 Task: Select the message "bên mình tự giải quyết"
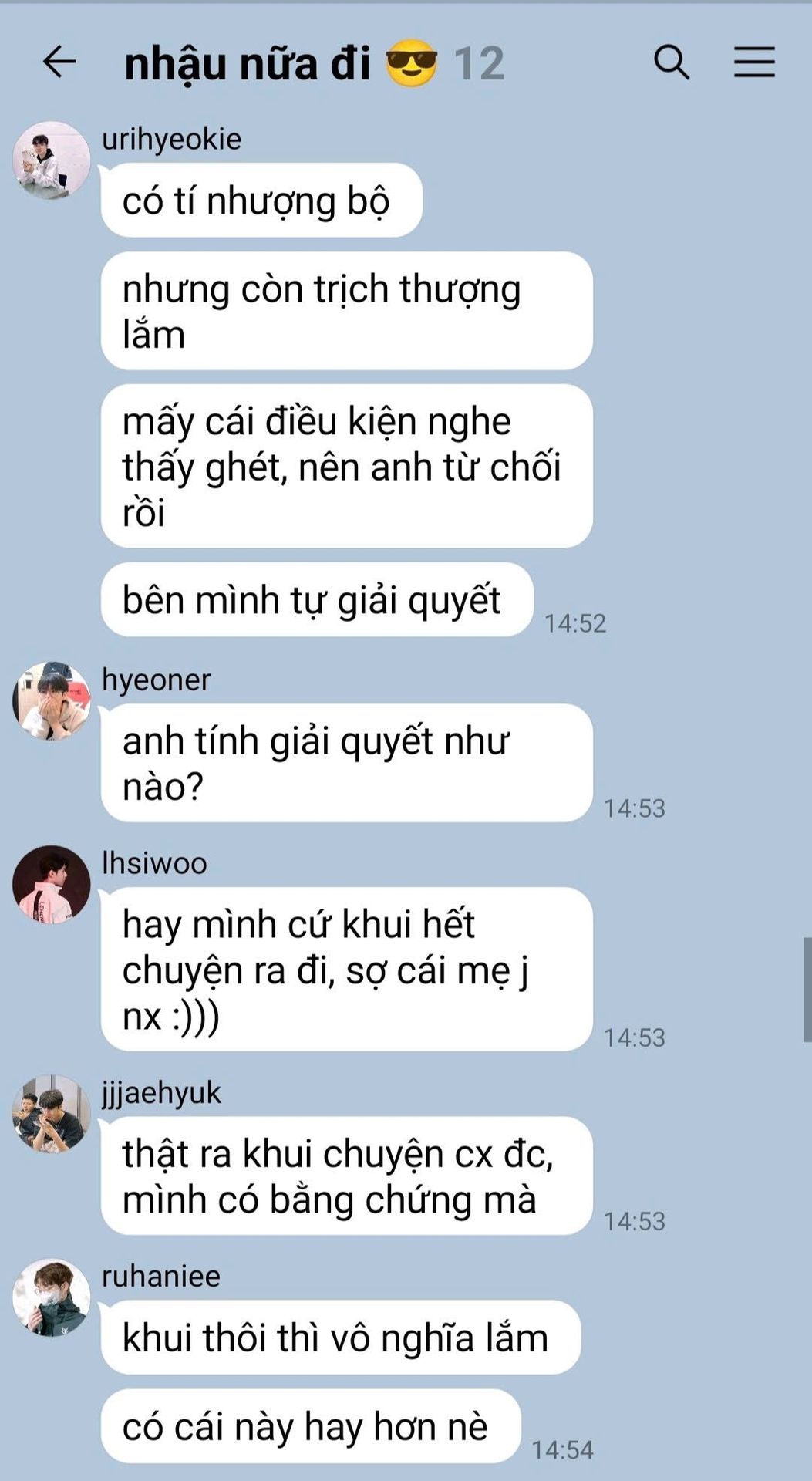[317, 599]
